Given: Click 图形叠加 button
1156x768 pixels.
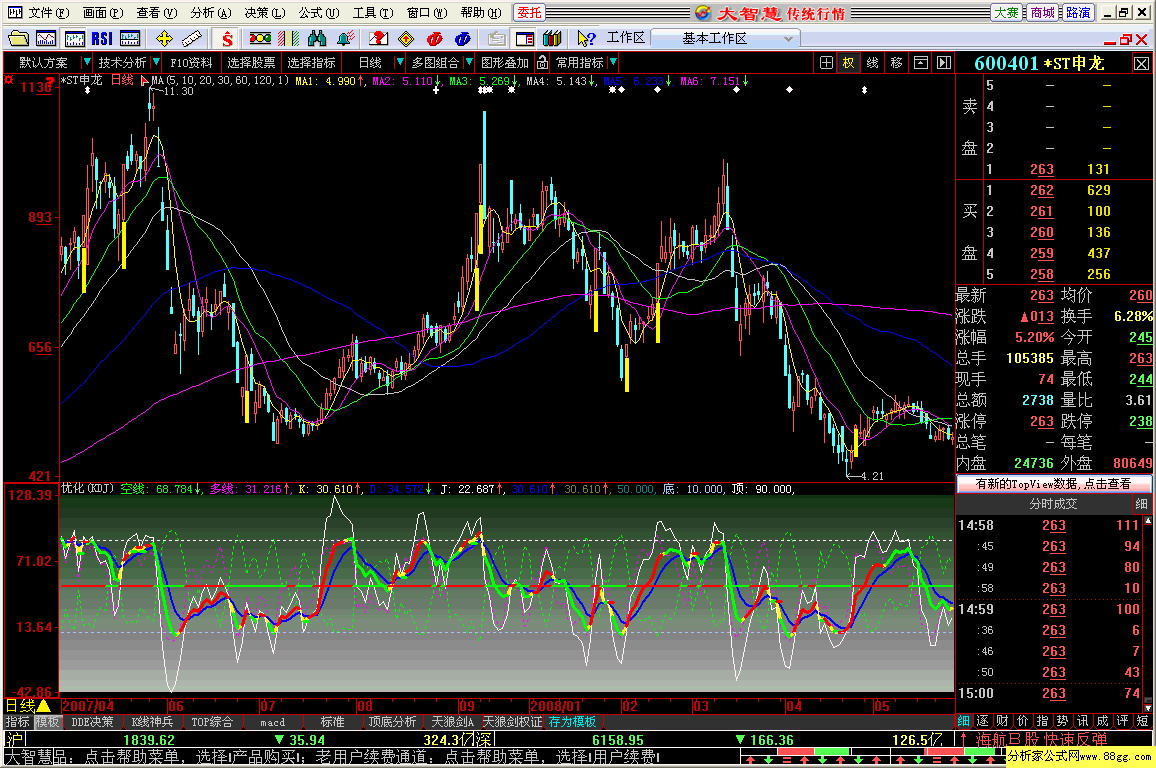Looking at the screenshot, I should click(x=505, y=63).
